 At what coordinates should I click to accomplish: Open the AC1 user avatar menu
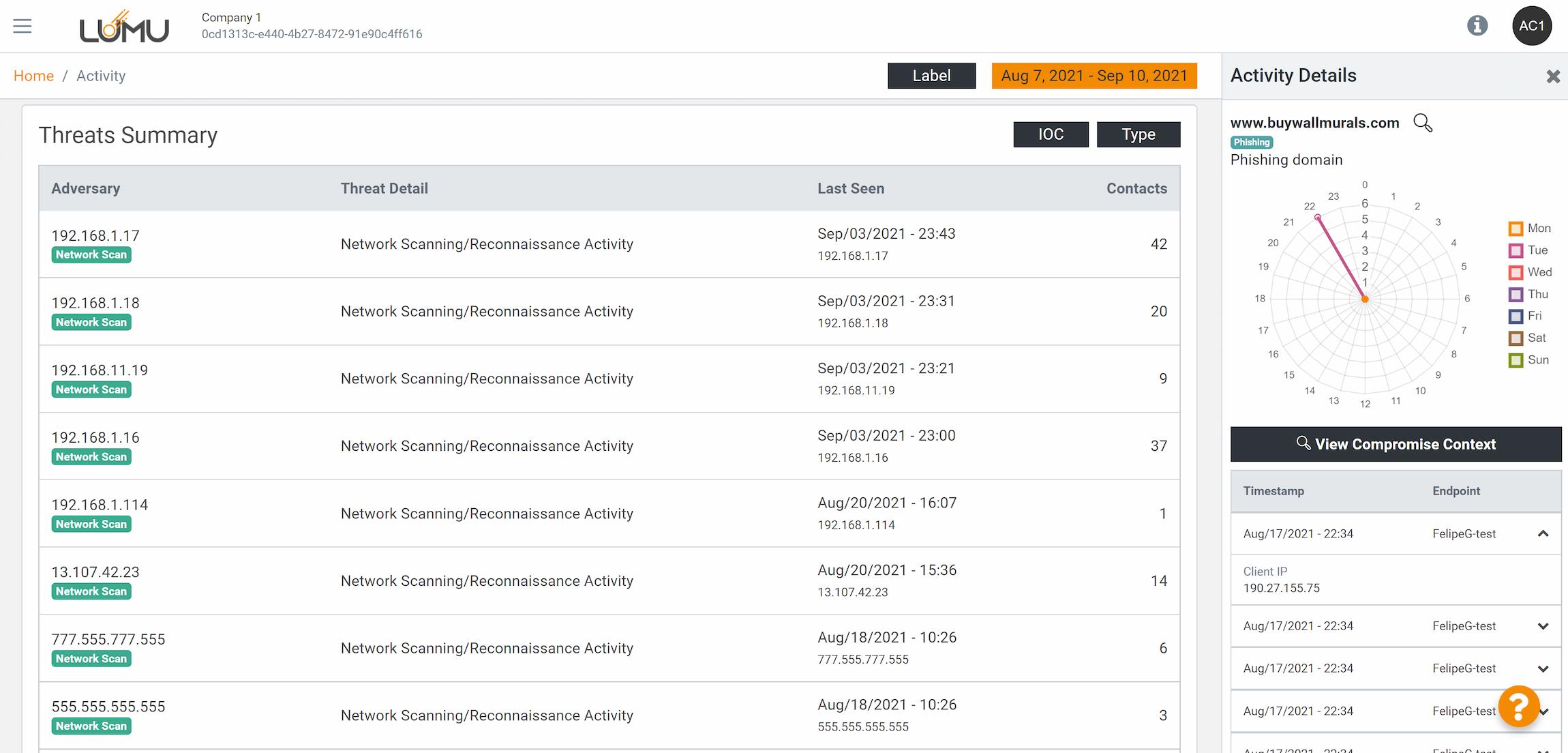tap(1531, 26)
